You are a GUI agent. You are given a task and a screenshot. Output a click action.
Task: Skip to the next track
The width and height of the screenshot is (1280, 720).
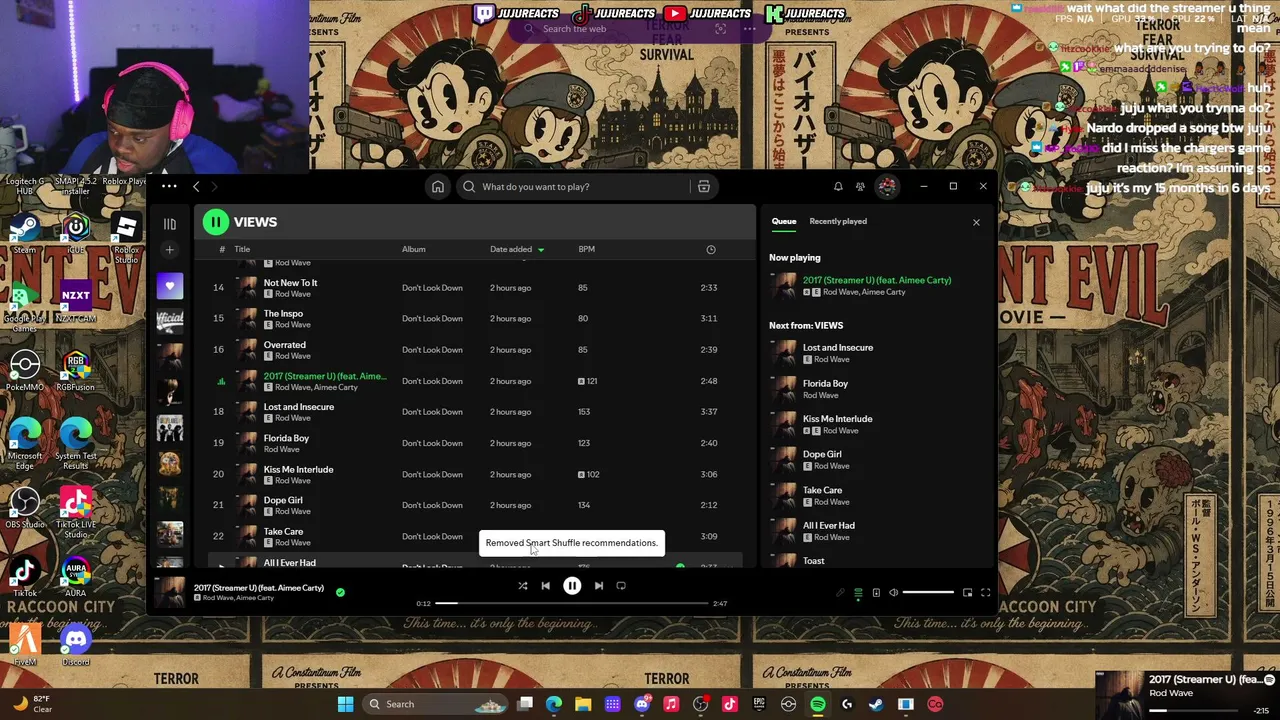pos(598,586)
